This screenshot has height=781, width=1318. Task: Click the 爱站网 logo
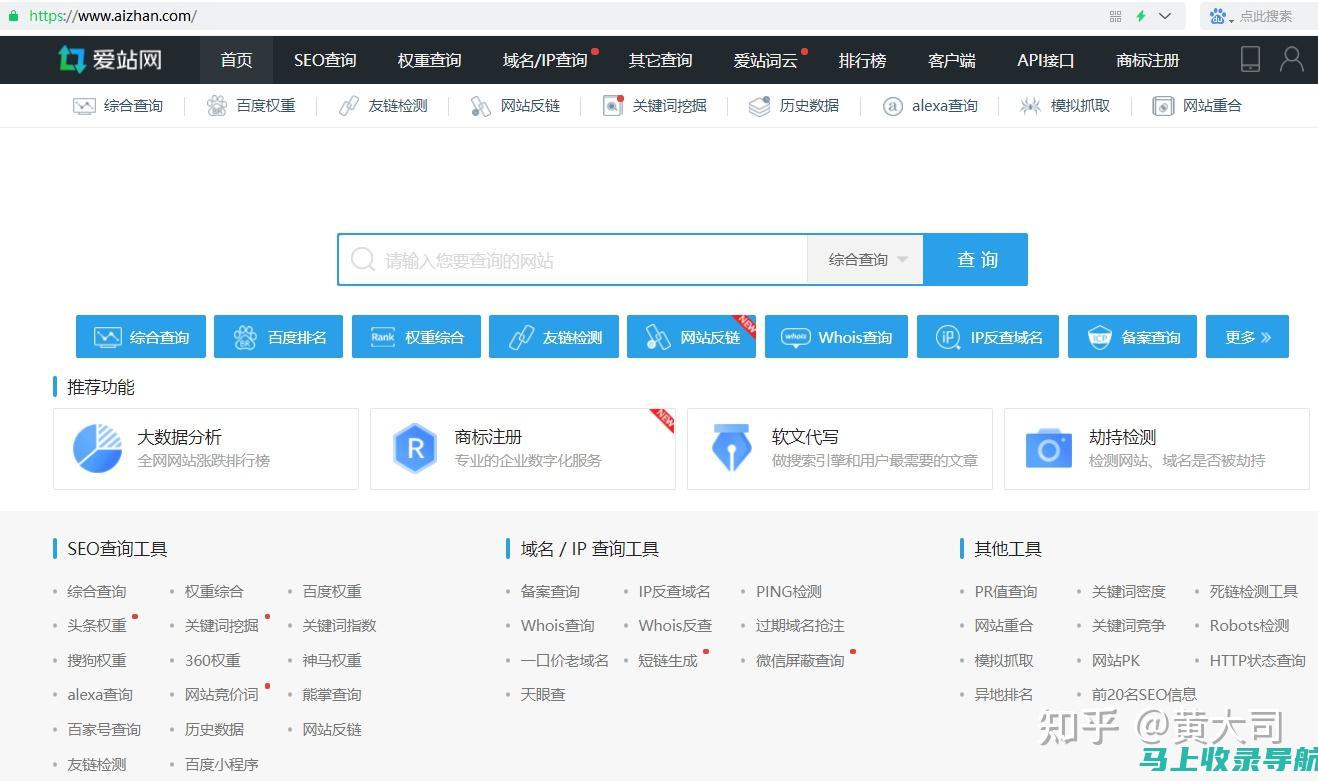click(110, 59)
